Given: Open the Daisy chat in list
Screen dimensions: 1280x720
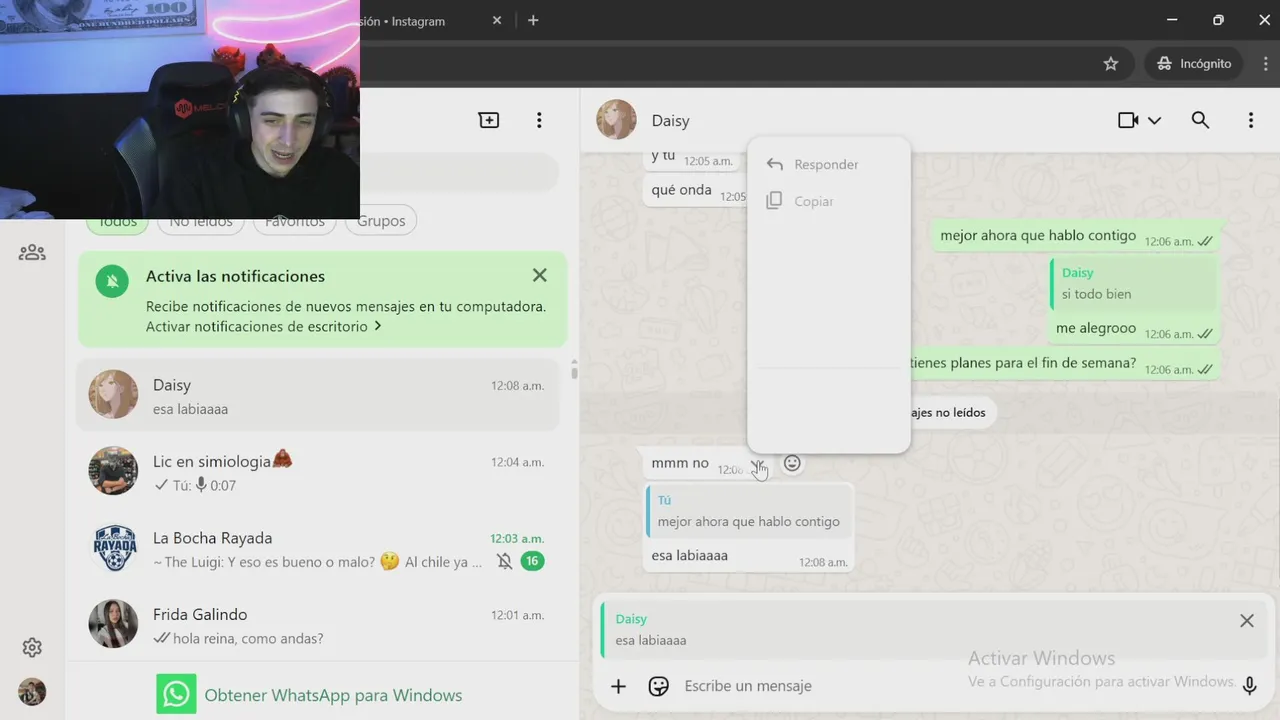Looking at the screenshot, I should click(x=318, y=395).
